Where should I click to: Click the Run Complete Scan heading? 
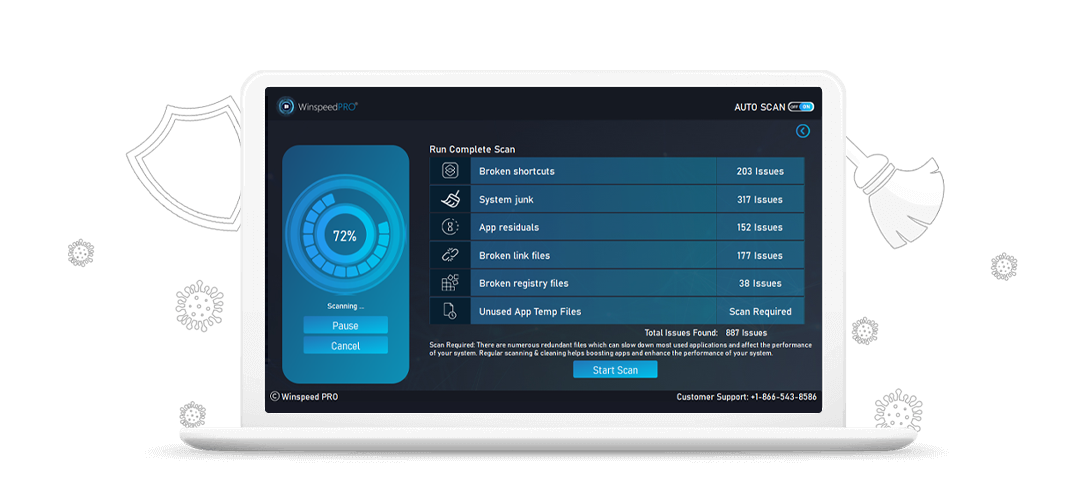pyautogui.click(x=472, y=149)
